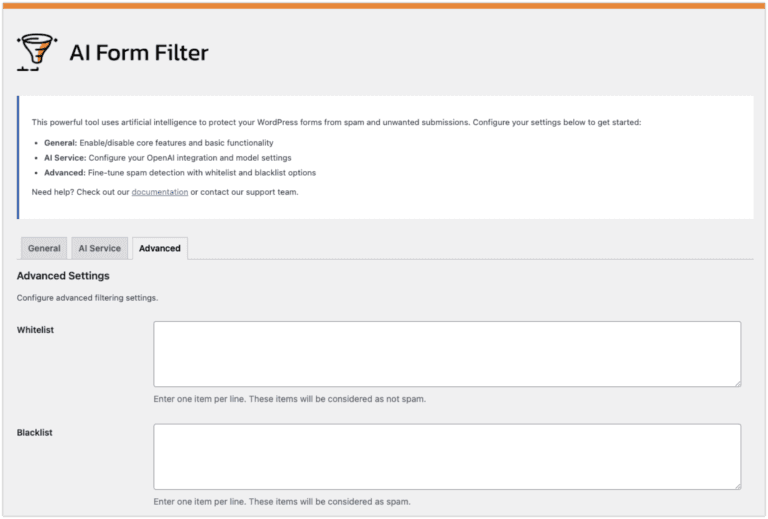This screenshot has height=519, width=768.
Task: Grab the Whitelist textarea resize handle
Action: click(738, 383)
